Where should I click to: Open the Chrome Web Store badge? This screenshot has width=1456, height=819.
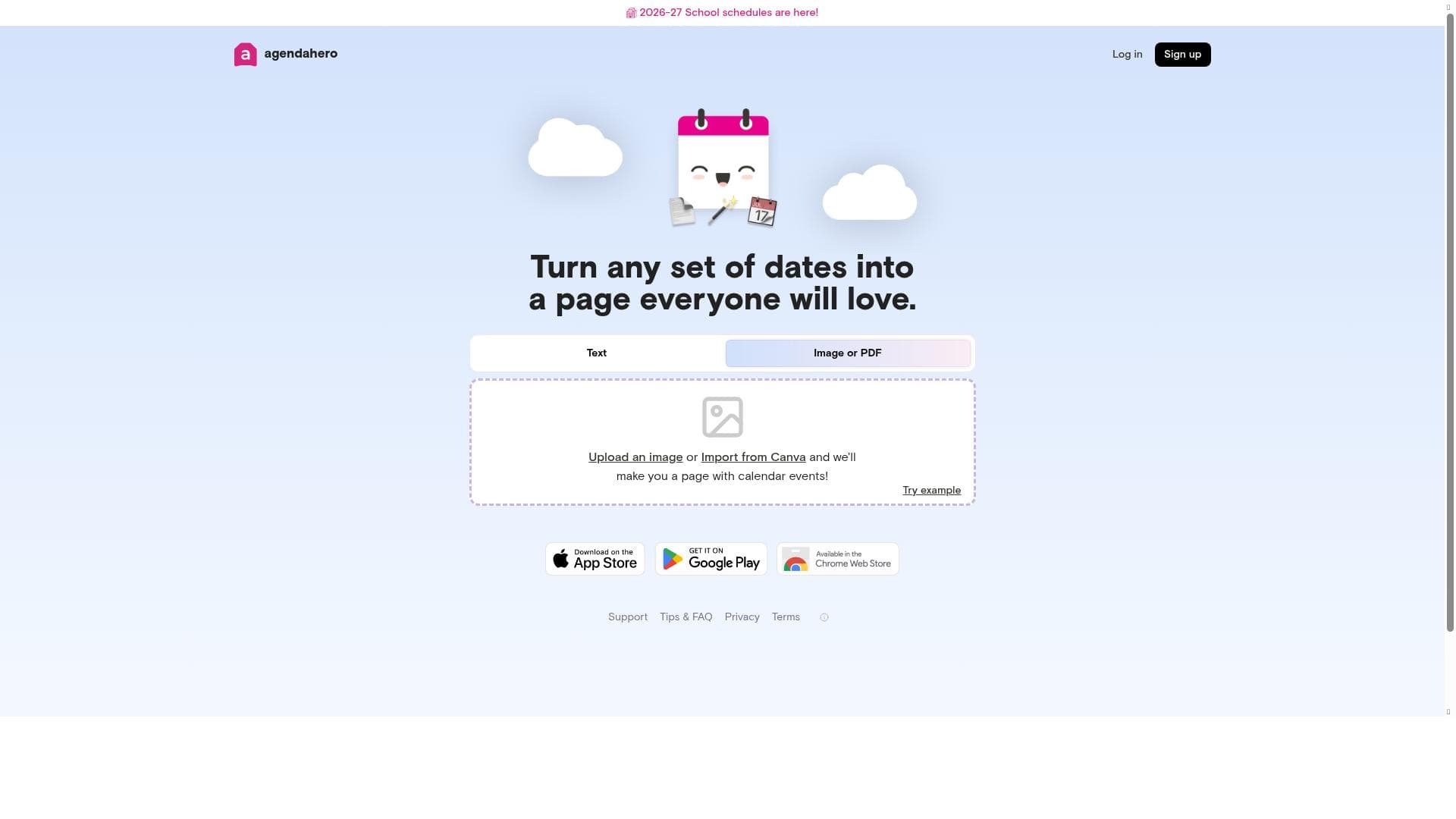[x=838, y=559]
